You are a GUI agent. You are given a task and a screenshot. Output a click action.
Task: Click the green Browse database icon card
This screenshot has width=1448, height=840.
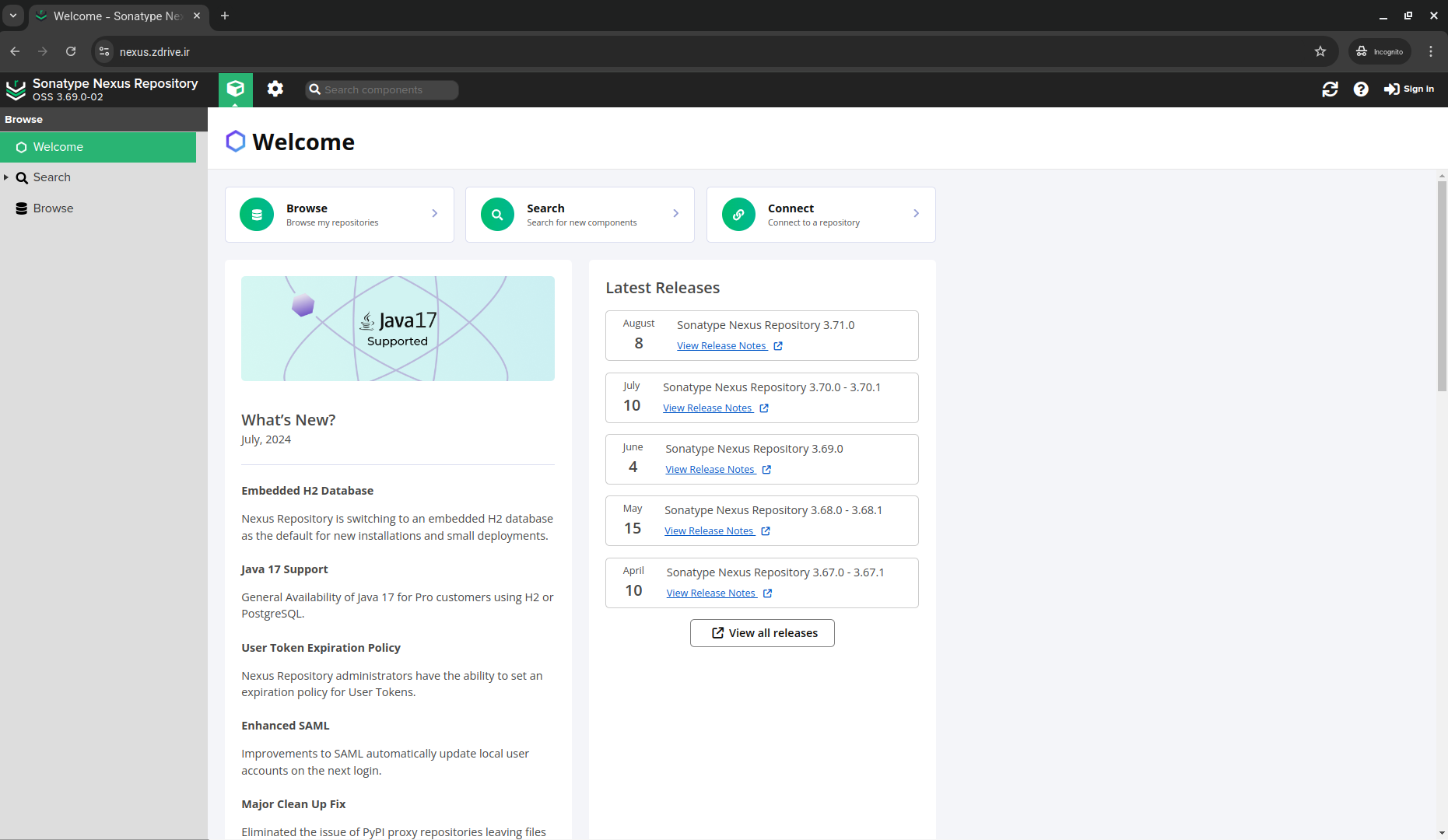(x=257, y=215)
